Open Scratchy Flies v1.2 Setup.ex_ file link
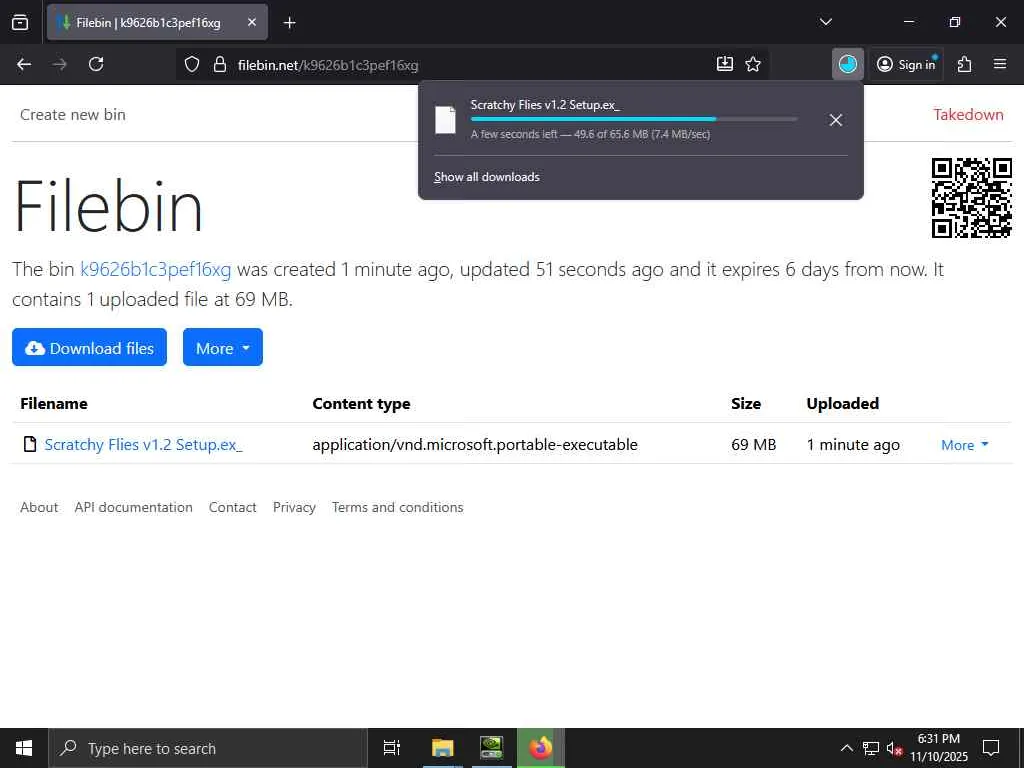The height and width of the screenshot is (768, 1024). point(143,445)
